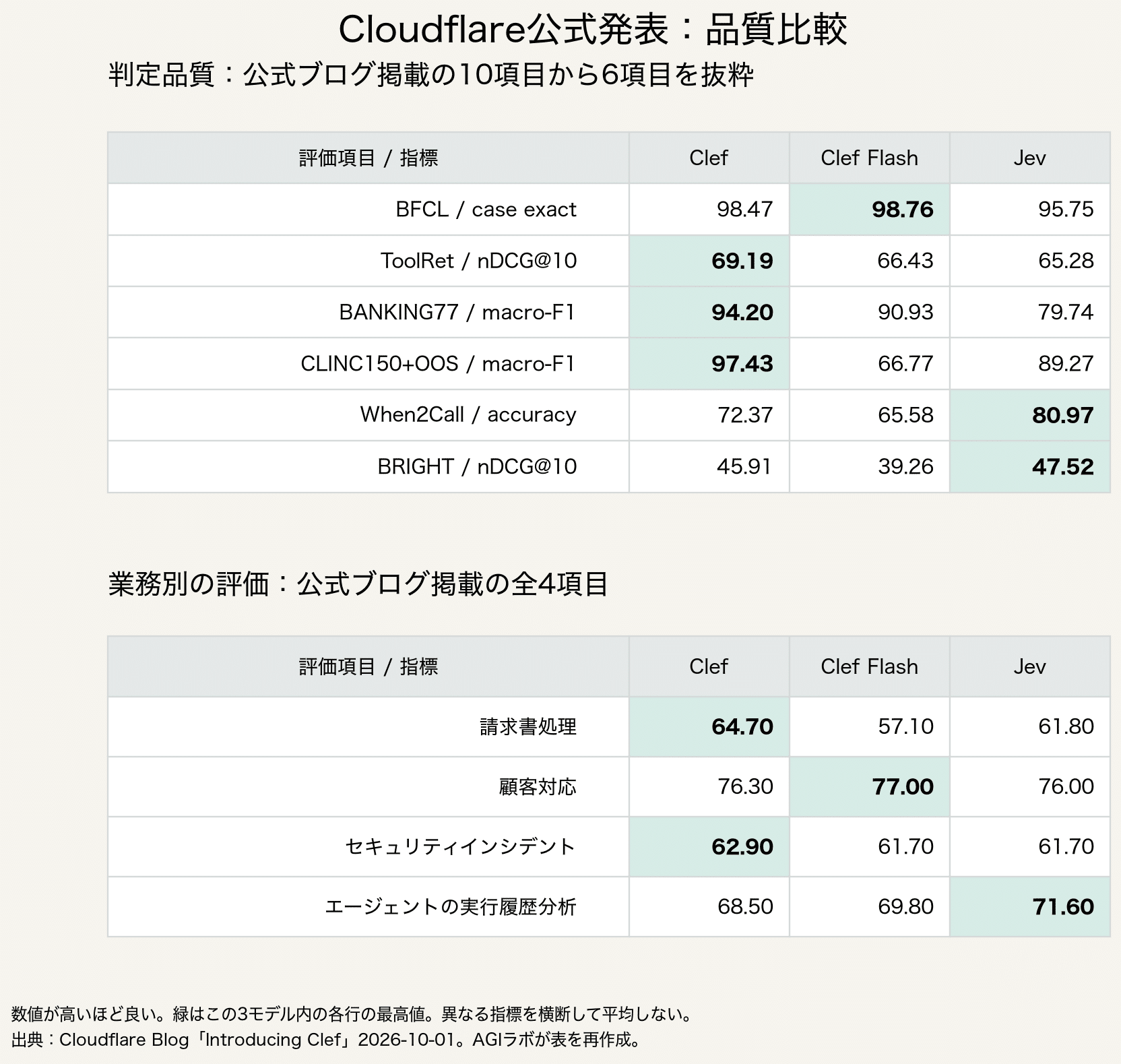Click the "顧客対応" row label
The image size is (1121, 1064).
pyautogui.click(x=538, y=787)
